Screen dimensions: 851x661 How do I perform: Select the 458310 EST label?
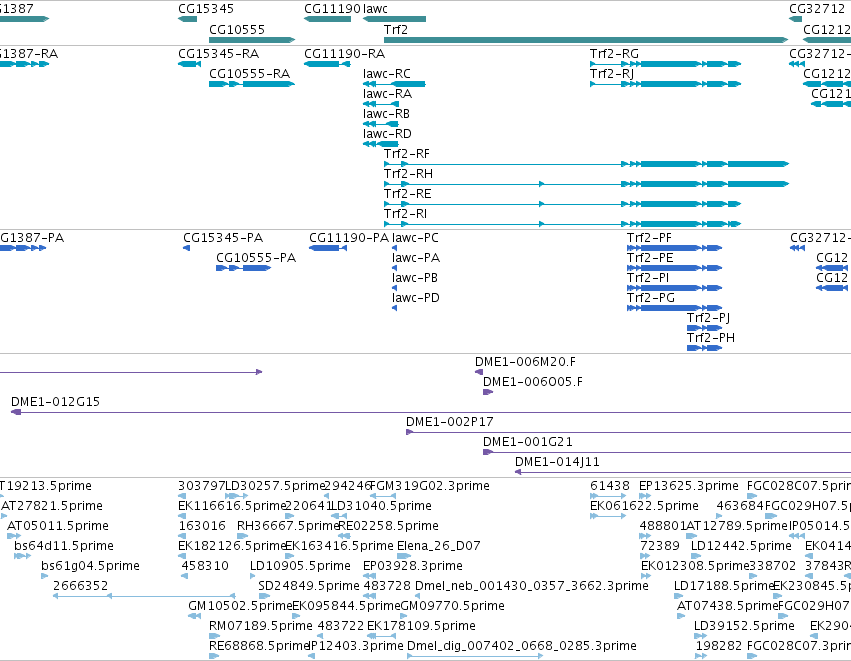click(x=205, y=566)
